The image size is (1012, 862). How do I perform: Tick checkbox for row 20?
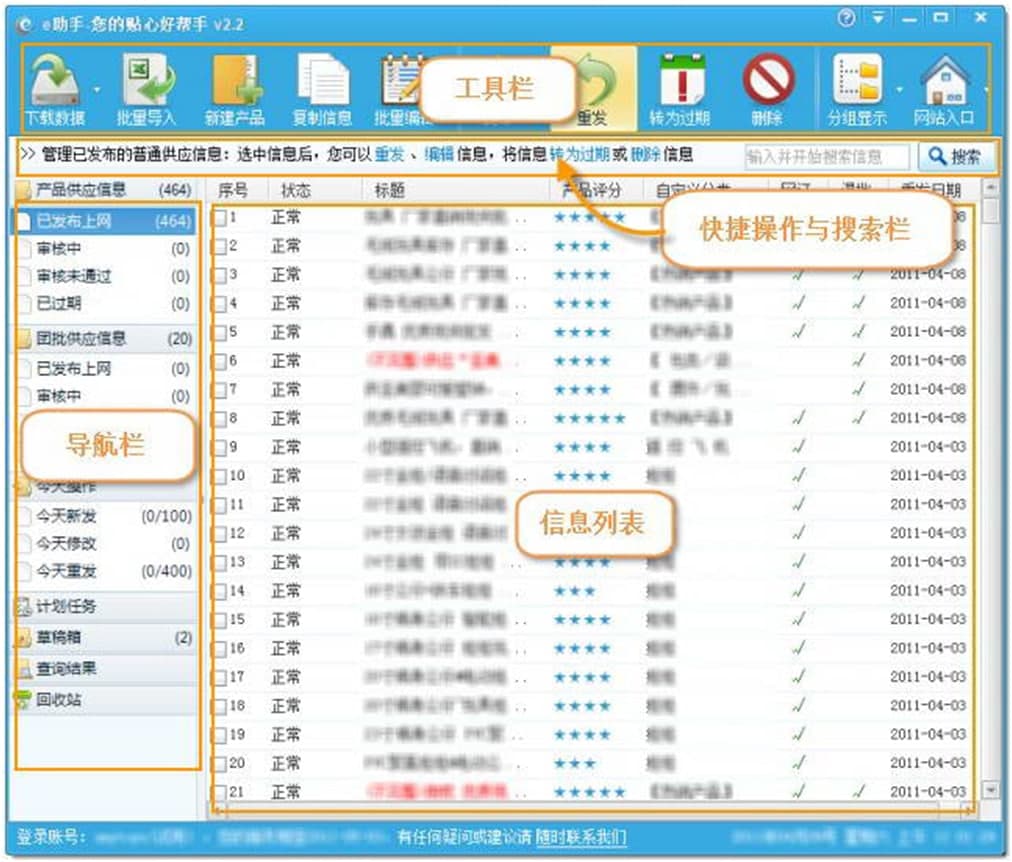(219, 764)
